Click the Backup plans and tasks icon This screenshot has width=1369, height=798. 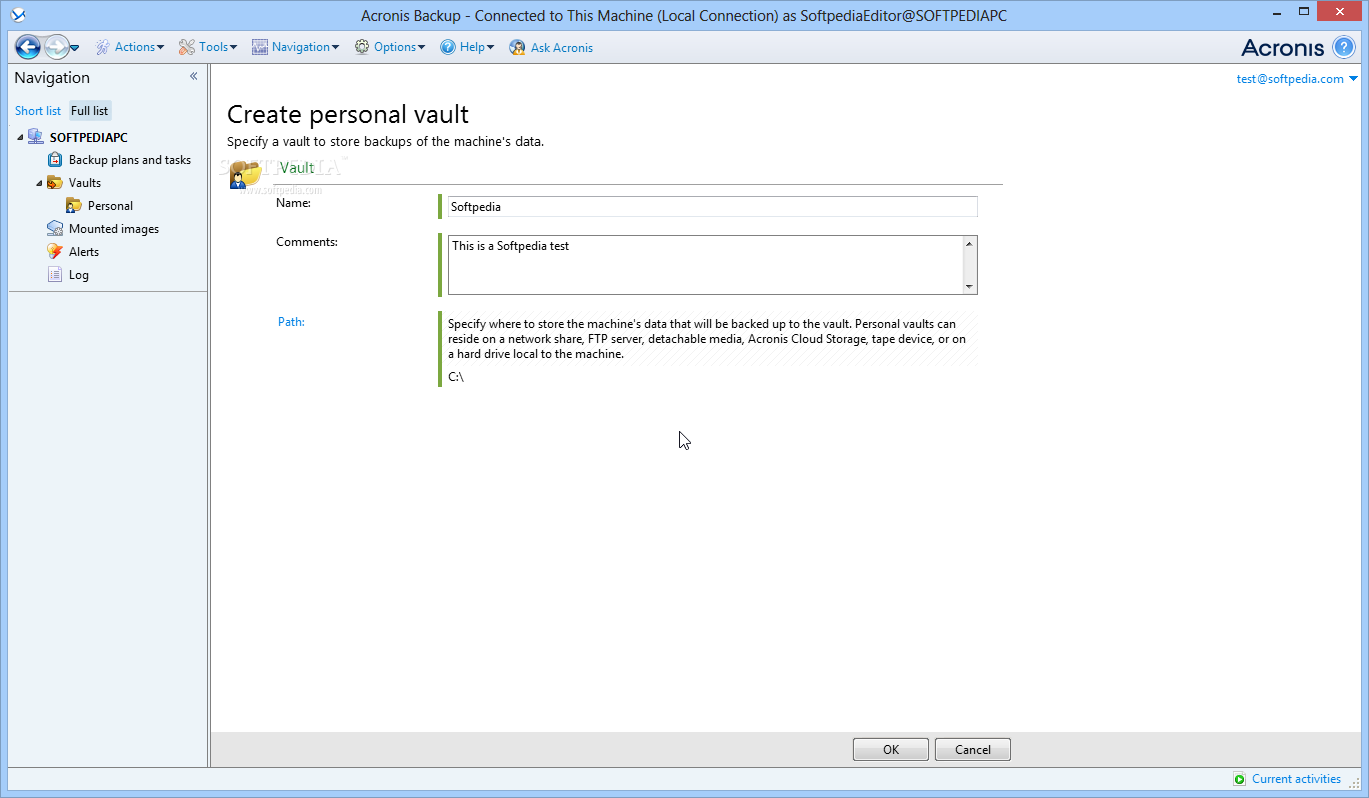click(55, 160)
